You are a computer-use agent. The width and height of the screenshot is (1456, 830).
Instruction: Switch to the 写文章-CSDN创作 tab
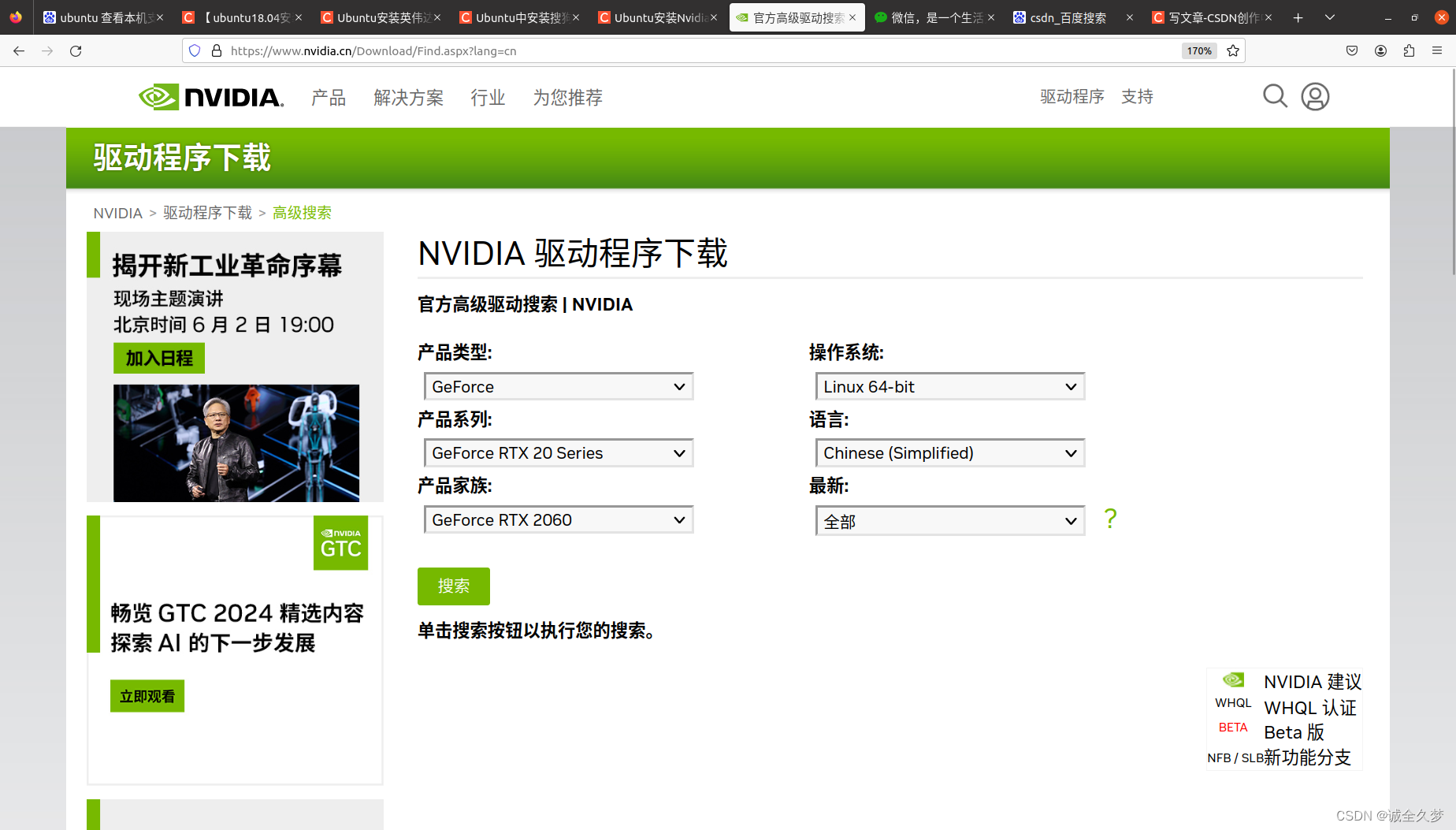click(x=1211, y=17)
